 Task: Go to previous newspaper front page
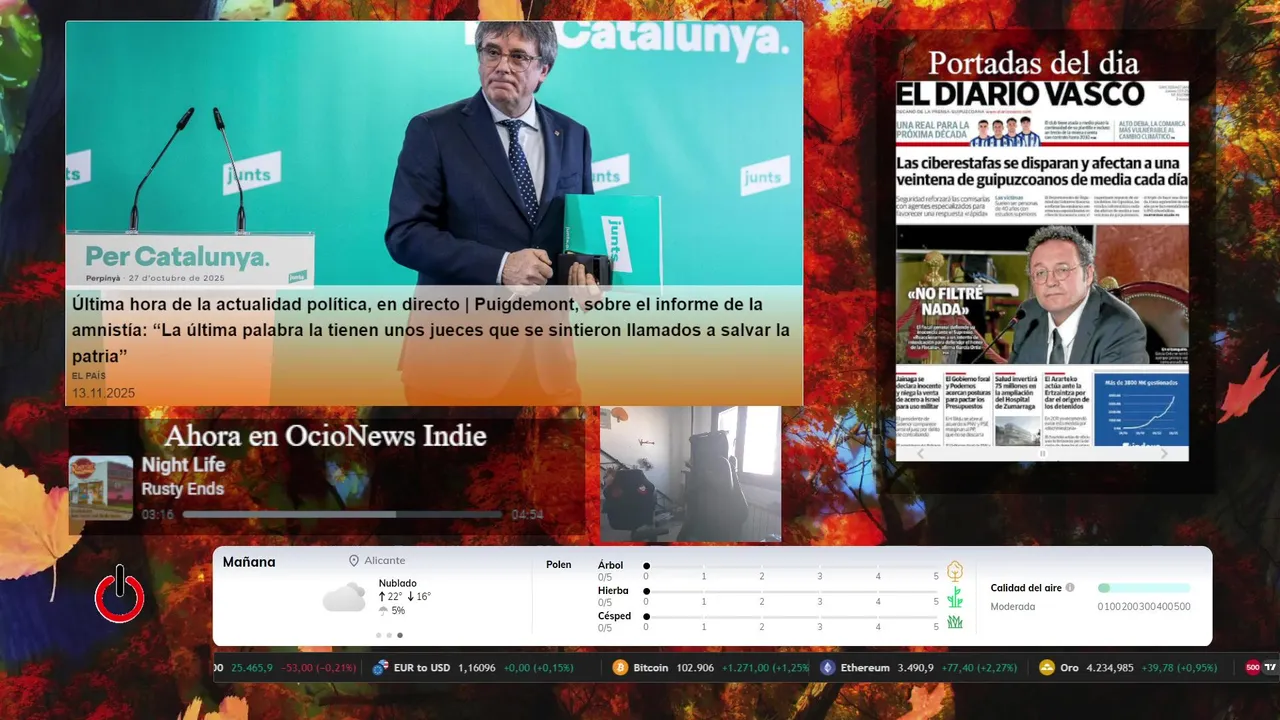[921, 453]
